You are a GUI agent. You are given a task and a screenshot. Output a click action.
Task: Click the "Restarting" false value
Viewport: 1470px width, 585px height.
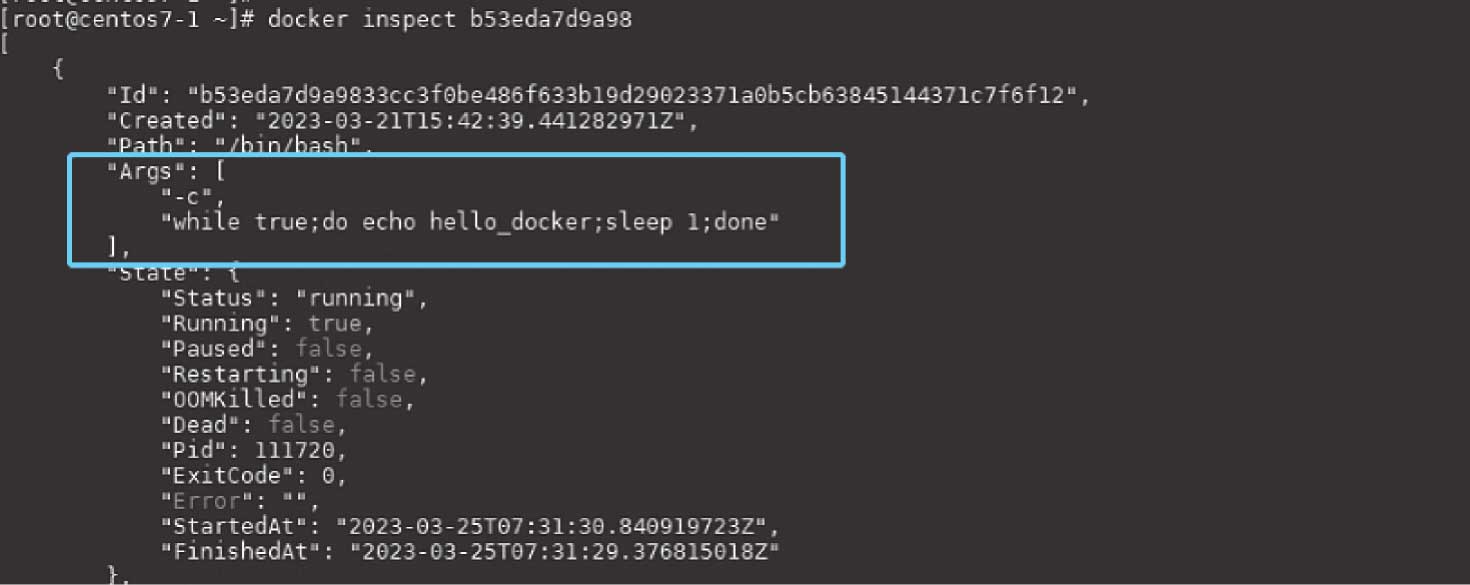381,374
